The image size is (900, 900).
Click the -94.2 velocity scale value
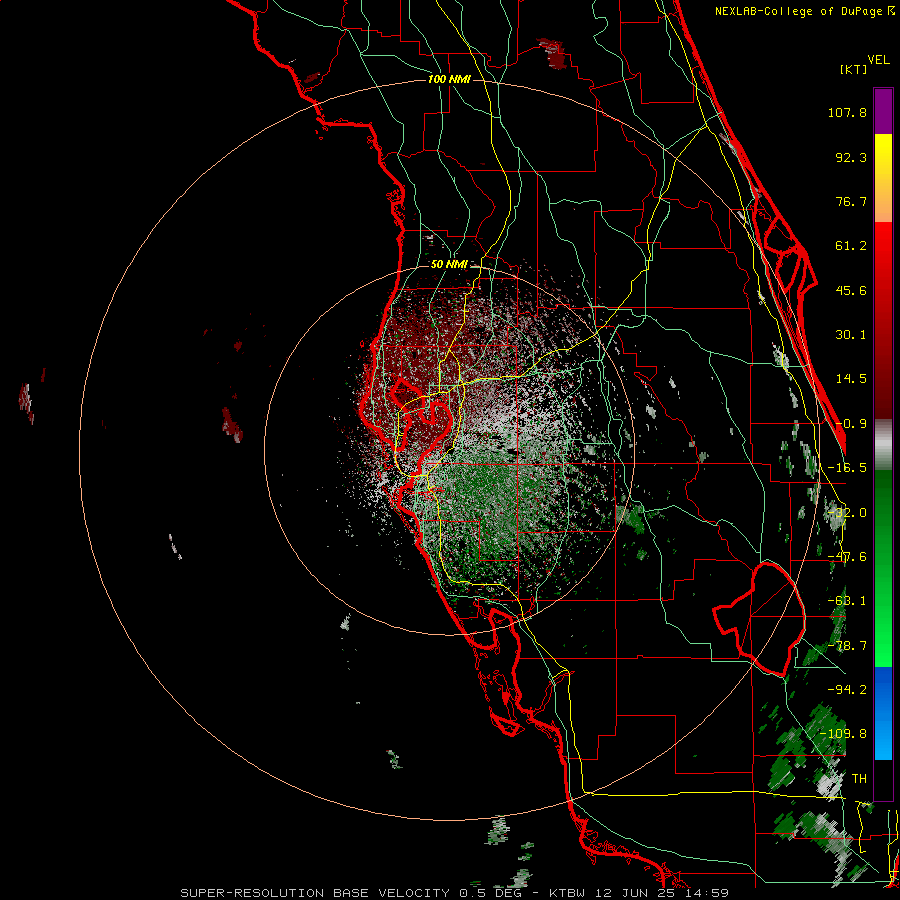coord(847,689)
